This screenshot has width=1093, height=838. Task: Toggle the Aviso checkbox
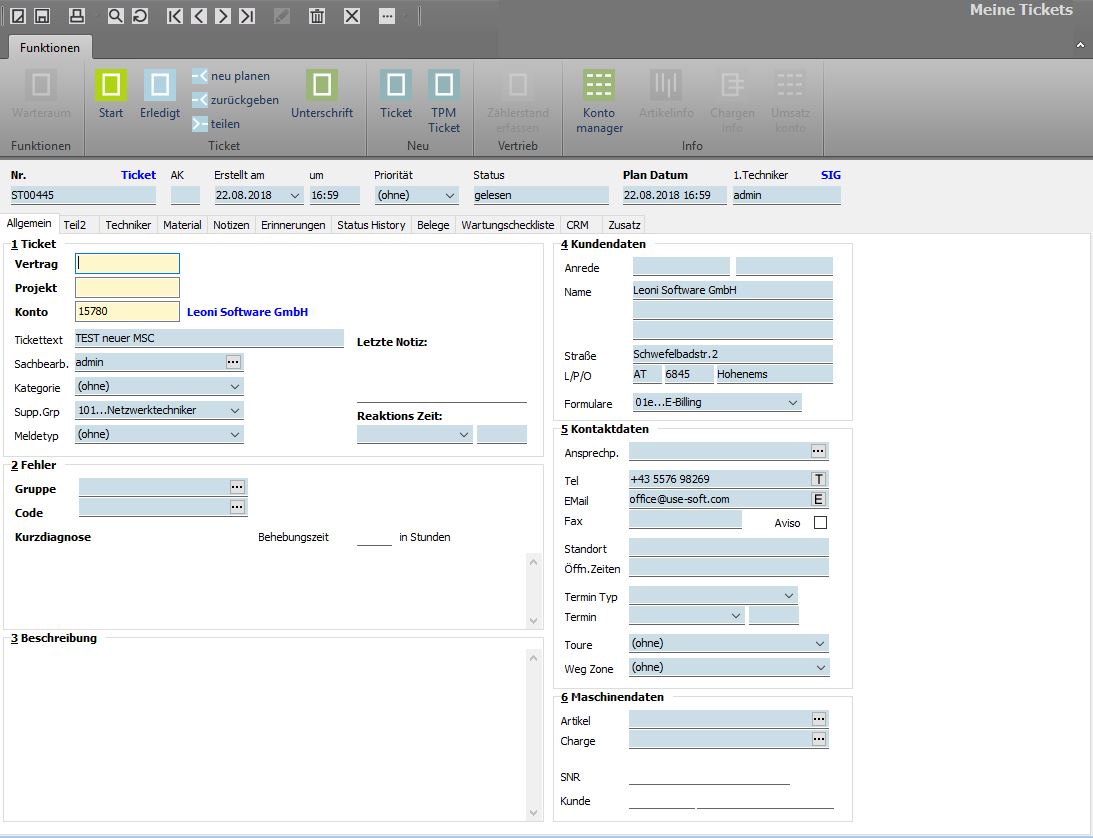coord(820,522)
